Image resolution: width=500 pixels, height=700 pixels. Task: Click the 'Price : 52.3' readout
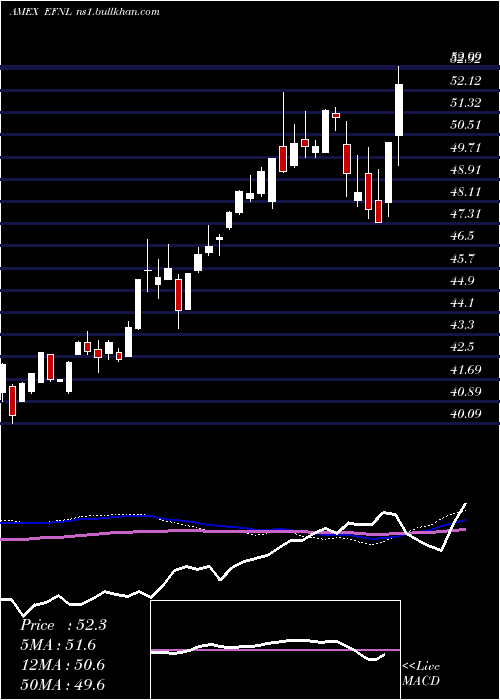click(63, 625)
